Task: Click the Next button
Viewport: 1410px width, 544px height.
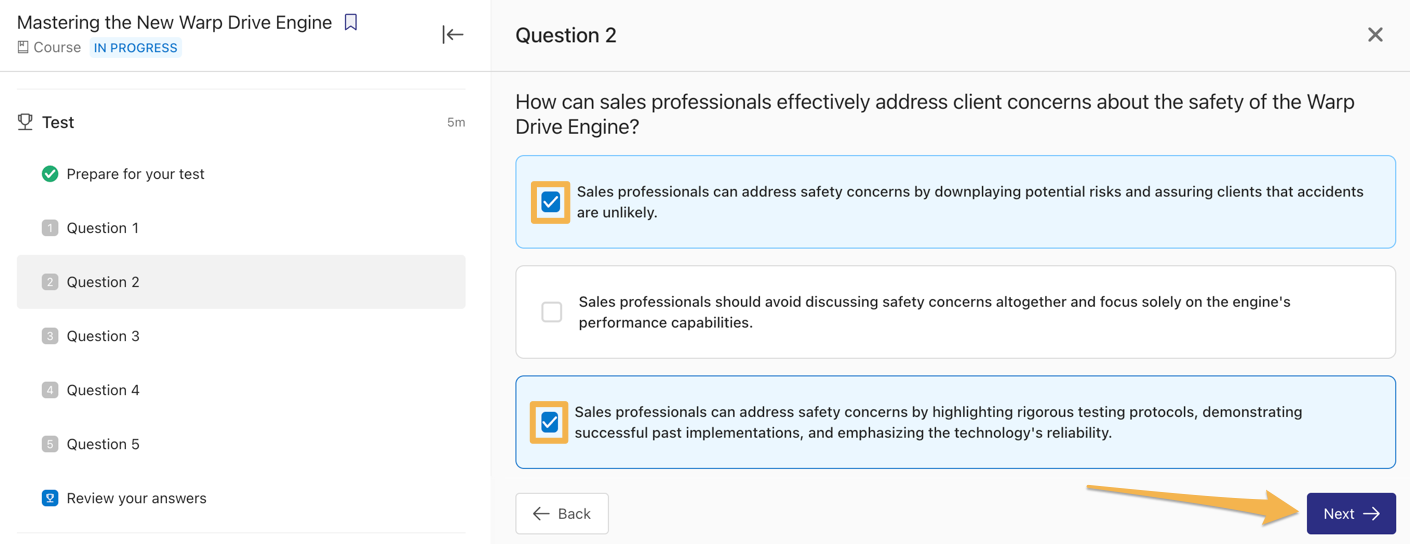Action: [1351, 514]
